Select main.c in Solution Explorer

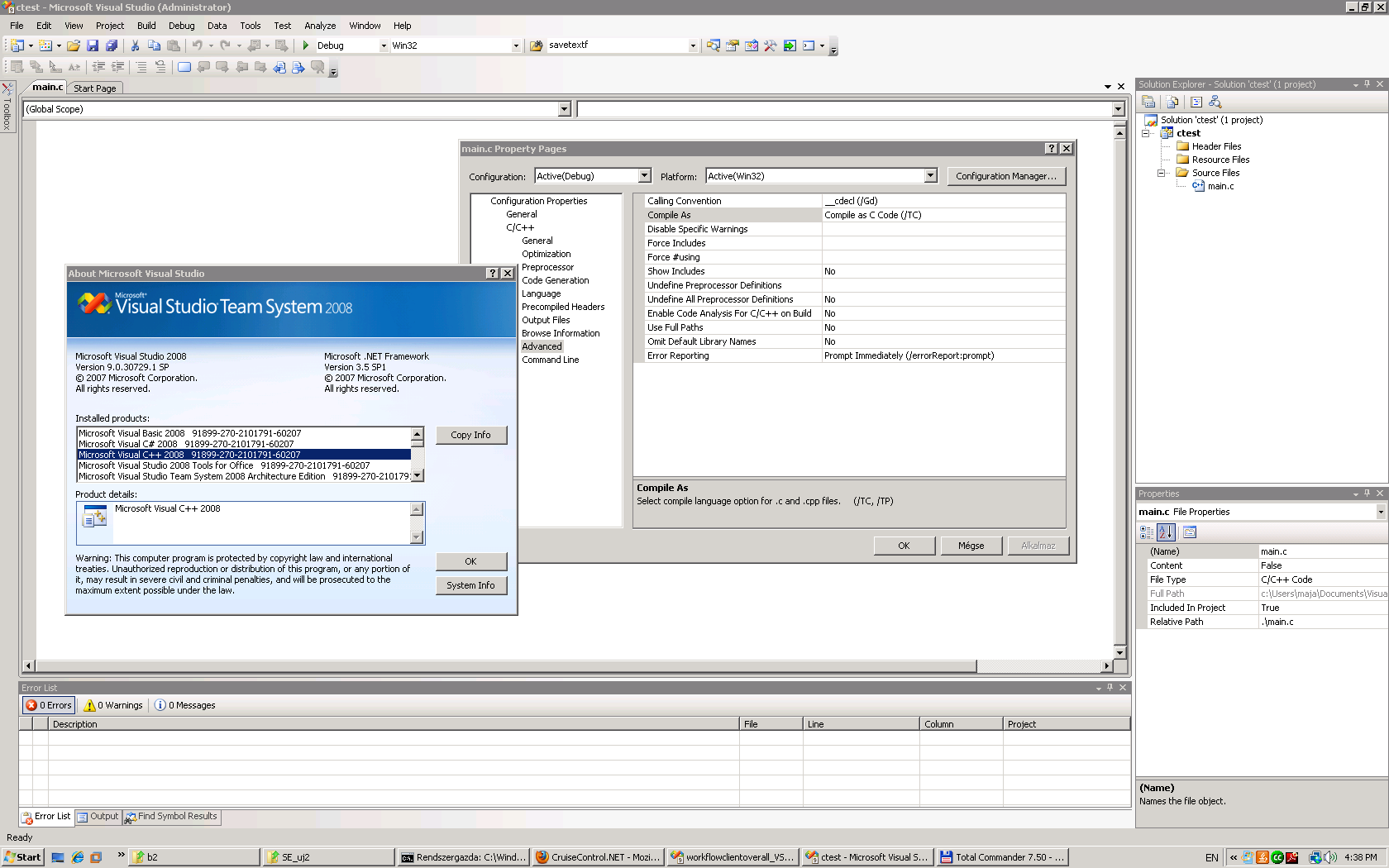click(1220, 186)
